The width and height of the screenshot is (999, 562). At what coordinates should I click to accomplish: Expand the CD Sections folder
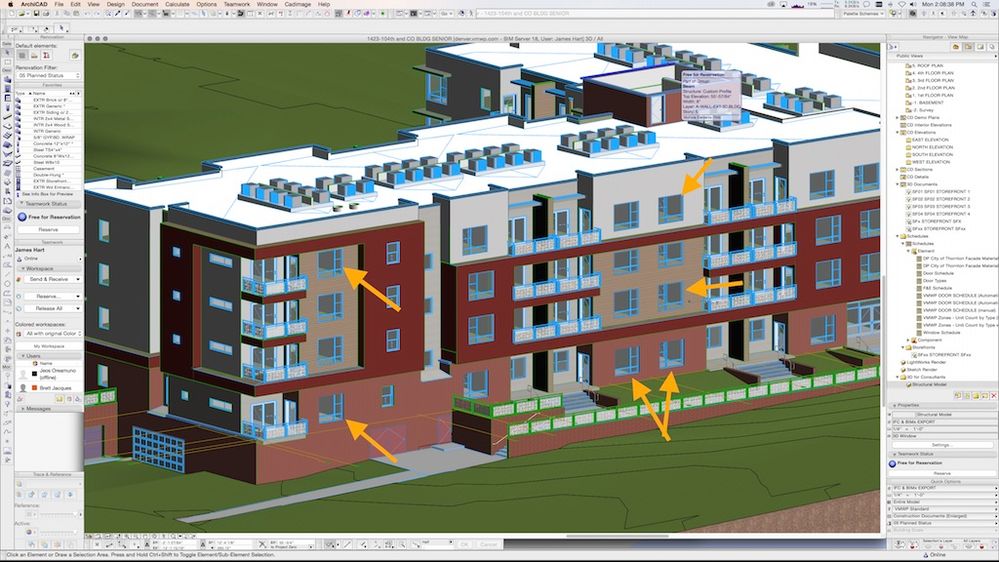point(898,170)
